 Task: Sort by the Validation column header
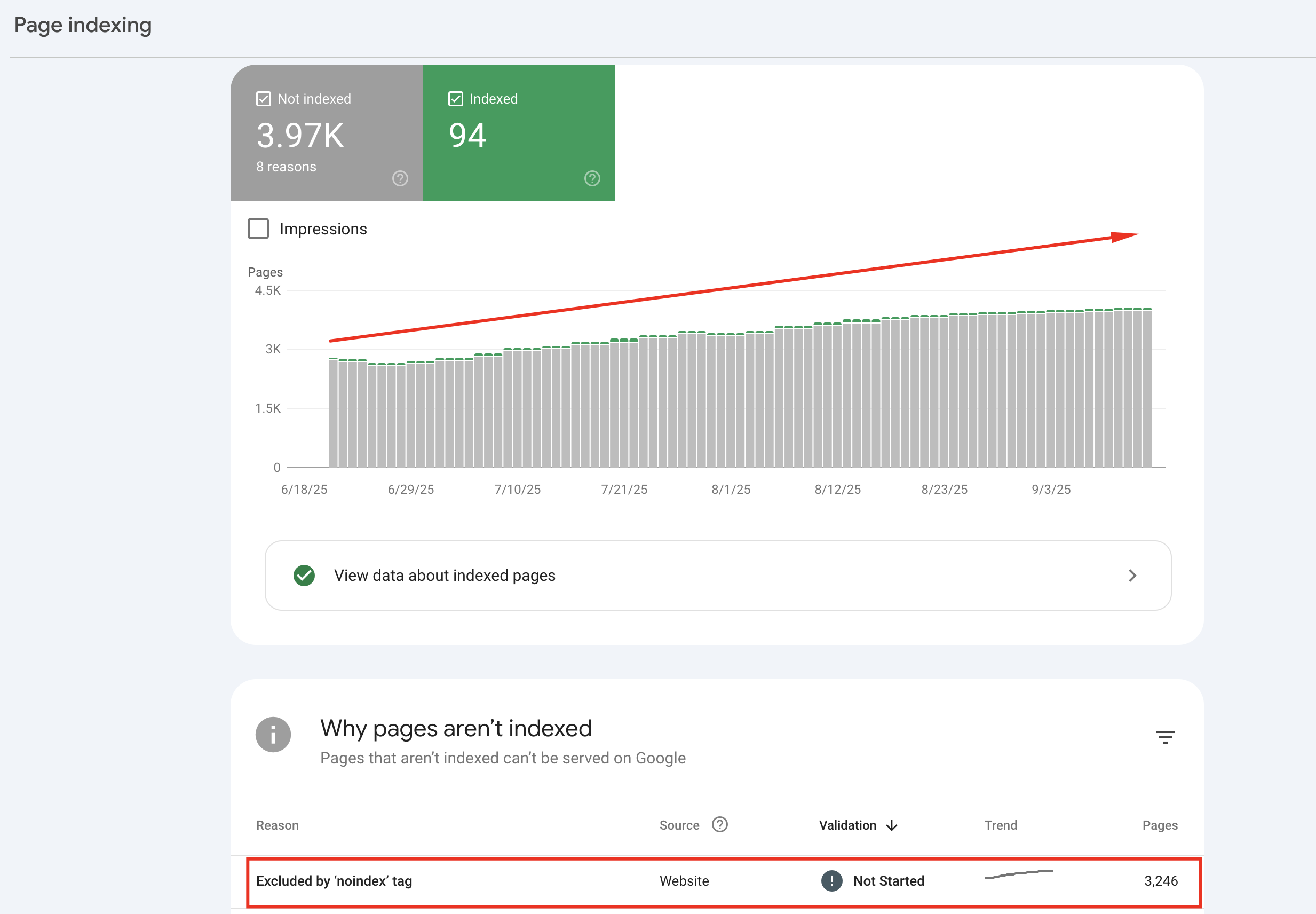pos(847,825)
